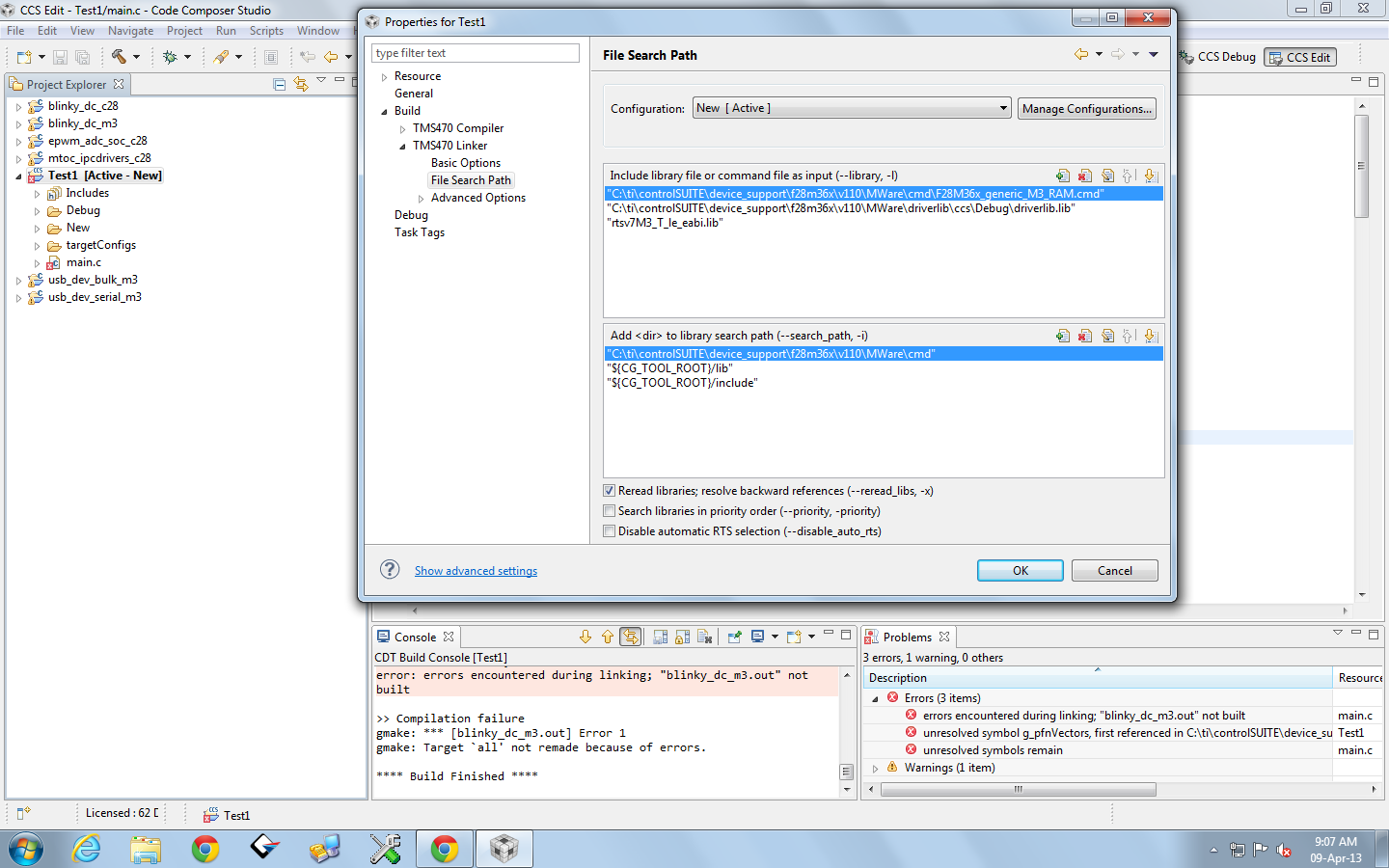This screenshot has height=868, width=1389.
Task: Click the Save icon in the main toolbar
Action: [x=60, y=57]
